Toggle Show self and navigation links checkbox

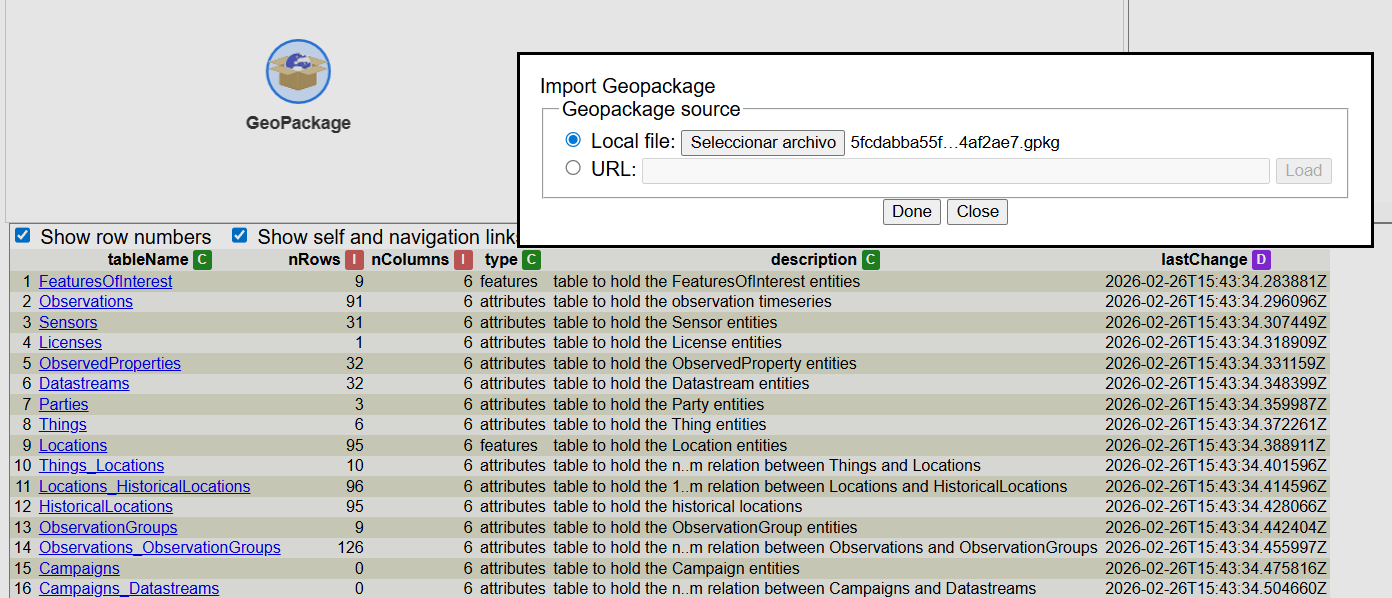pos(240,236)
